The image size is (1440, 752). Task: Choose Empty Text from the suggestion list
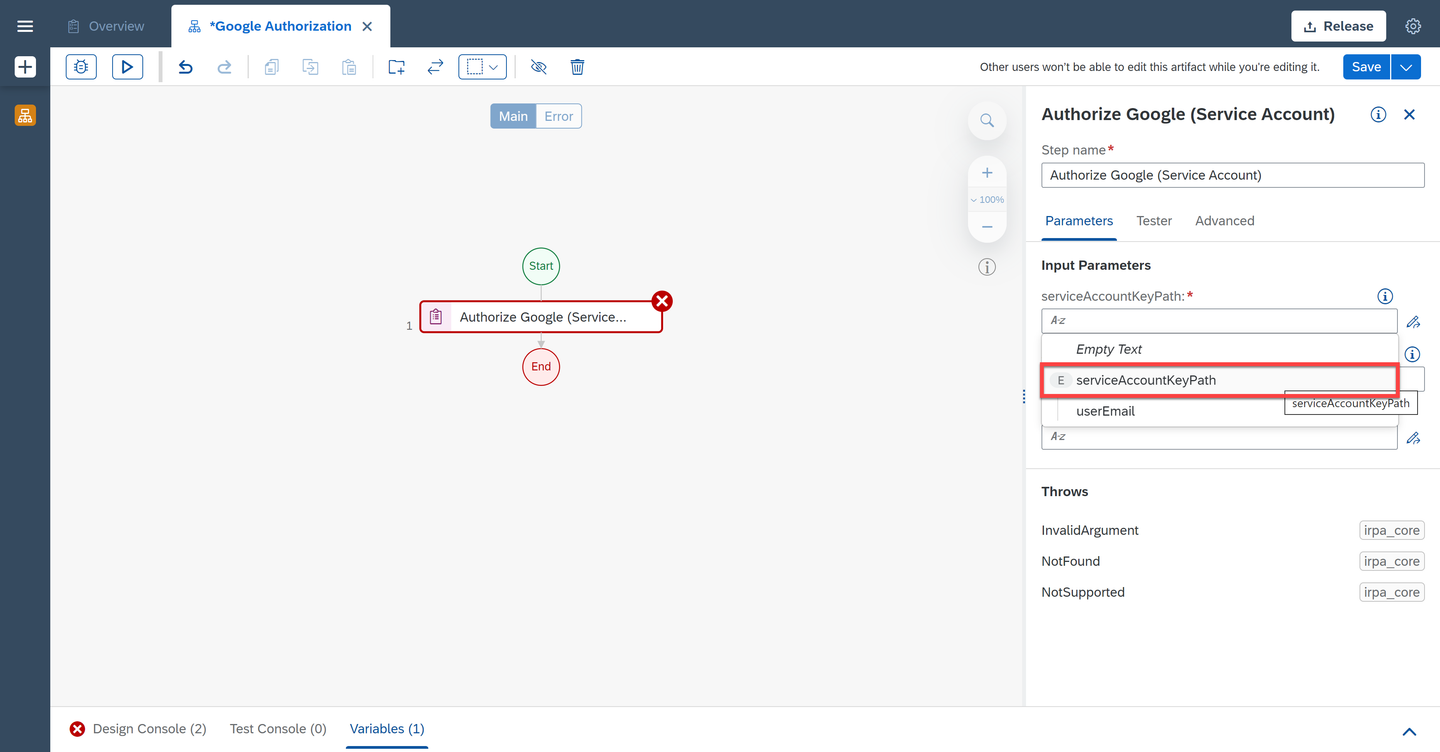pos(1220,349)
